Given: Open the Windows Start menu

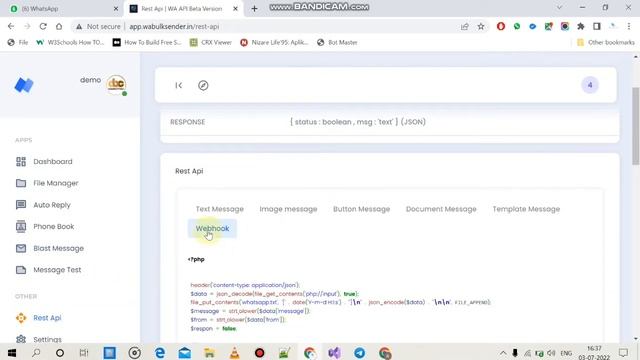Looking at the screenshot, I should 11,353.
